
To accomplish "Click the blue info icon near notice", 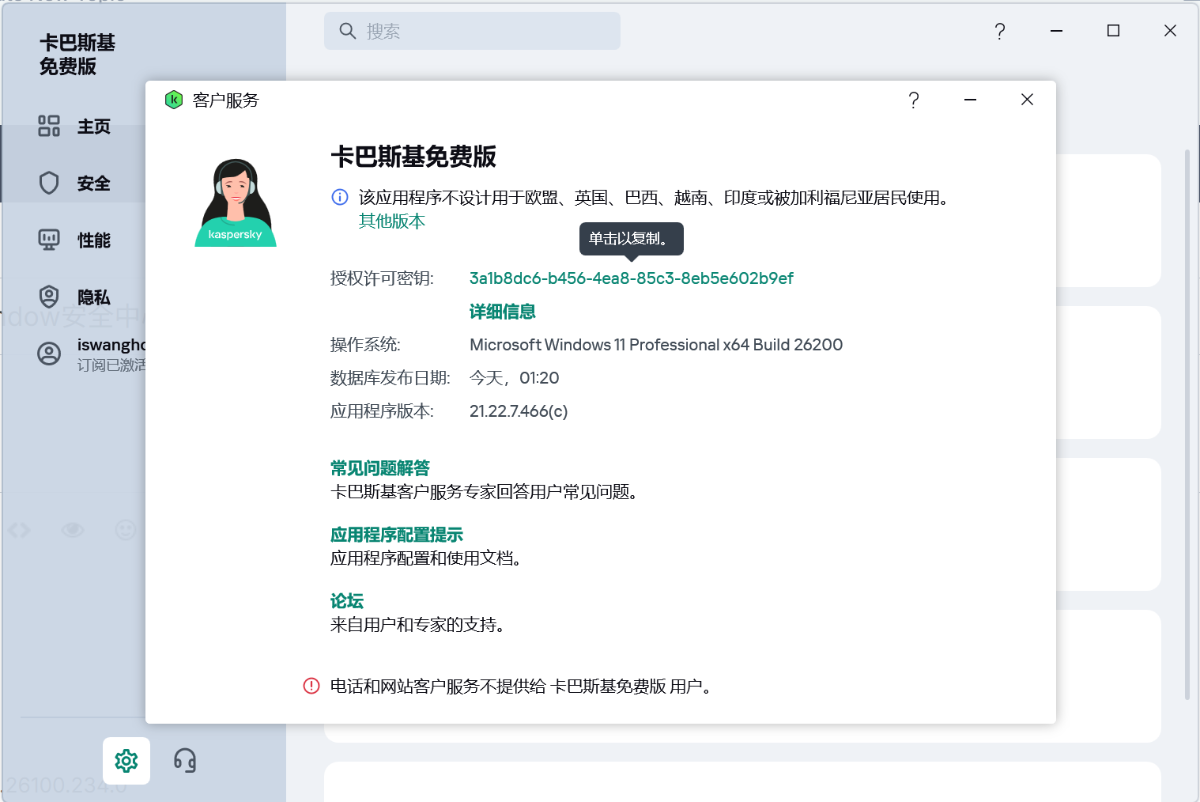I will pyautogui.click(x=340, y=198).
